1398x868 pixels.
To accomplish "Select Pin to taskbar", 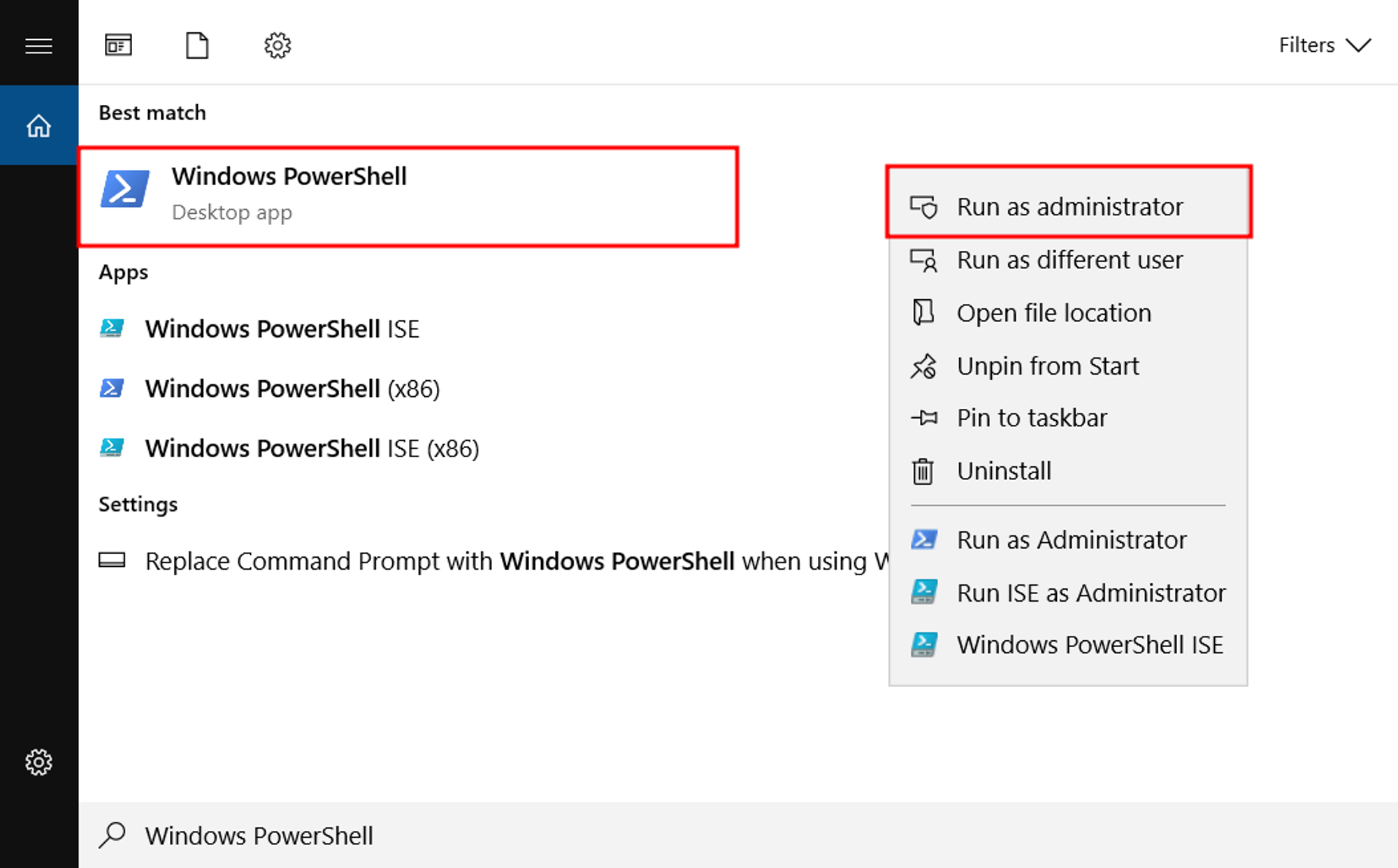I will (1032, 418).
